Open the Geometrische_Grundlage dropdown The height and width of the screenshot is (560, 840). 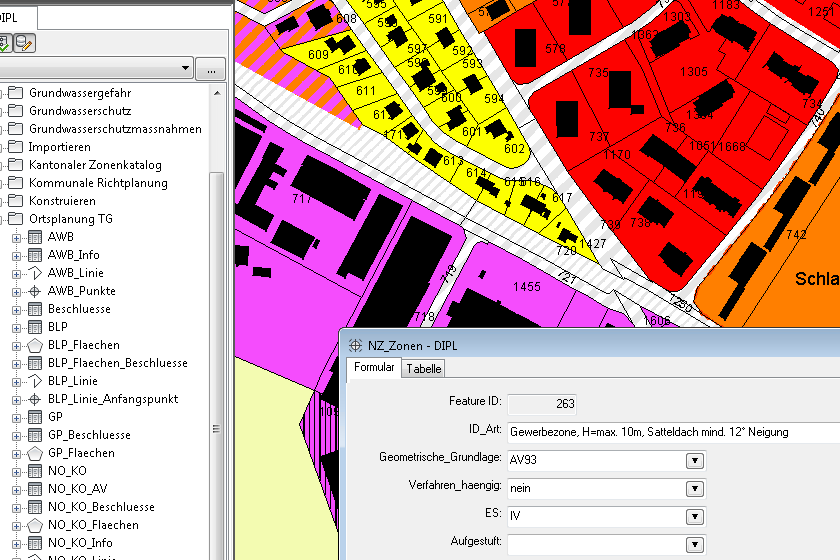(x=694, y=461)
